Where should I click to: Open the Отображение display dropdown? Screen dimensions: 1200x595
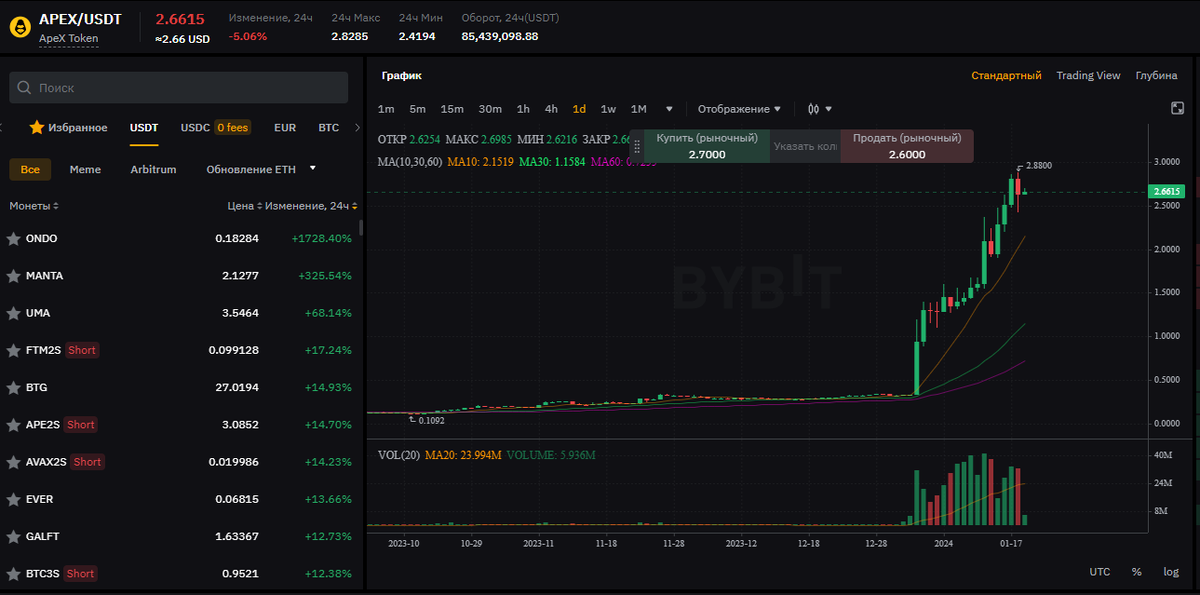click(739, 109)
